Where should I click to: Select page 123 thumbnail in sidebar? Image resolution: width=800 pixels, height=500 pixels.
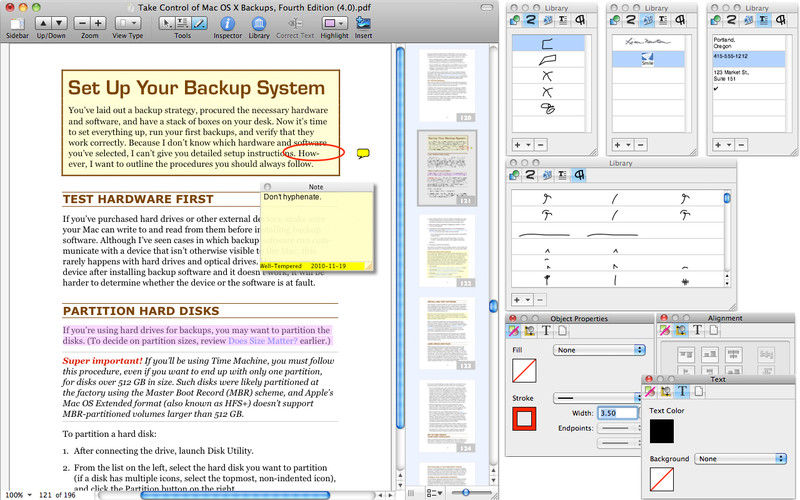[x=447, y=334]
